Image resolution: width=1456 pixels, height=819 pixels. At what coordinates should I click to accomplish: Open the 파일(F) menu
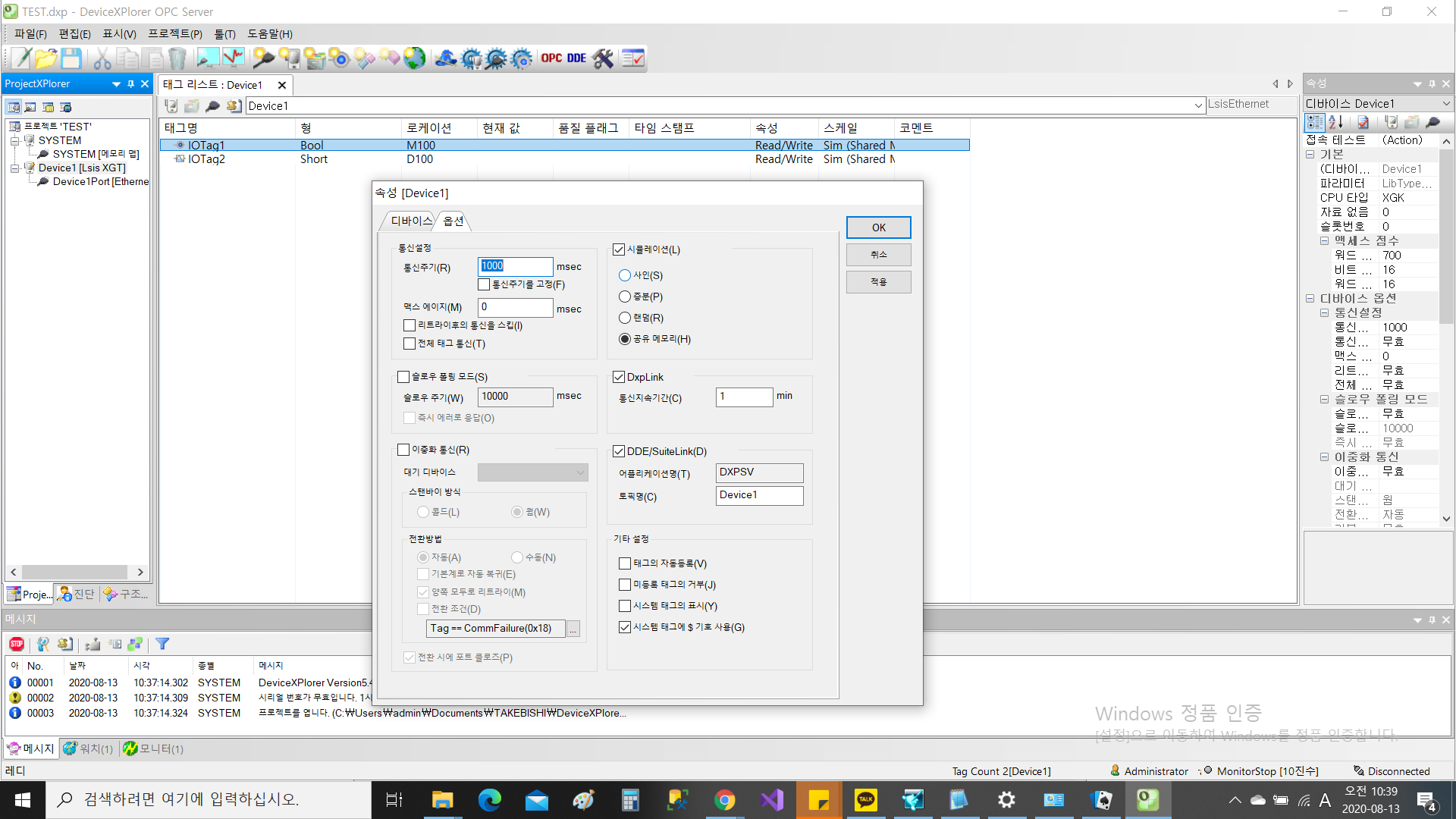click(x=30, y=34)
